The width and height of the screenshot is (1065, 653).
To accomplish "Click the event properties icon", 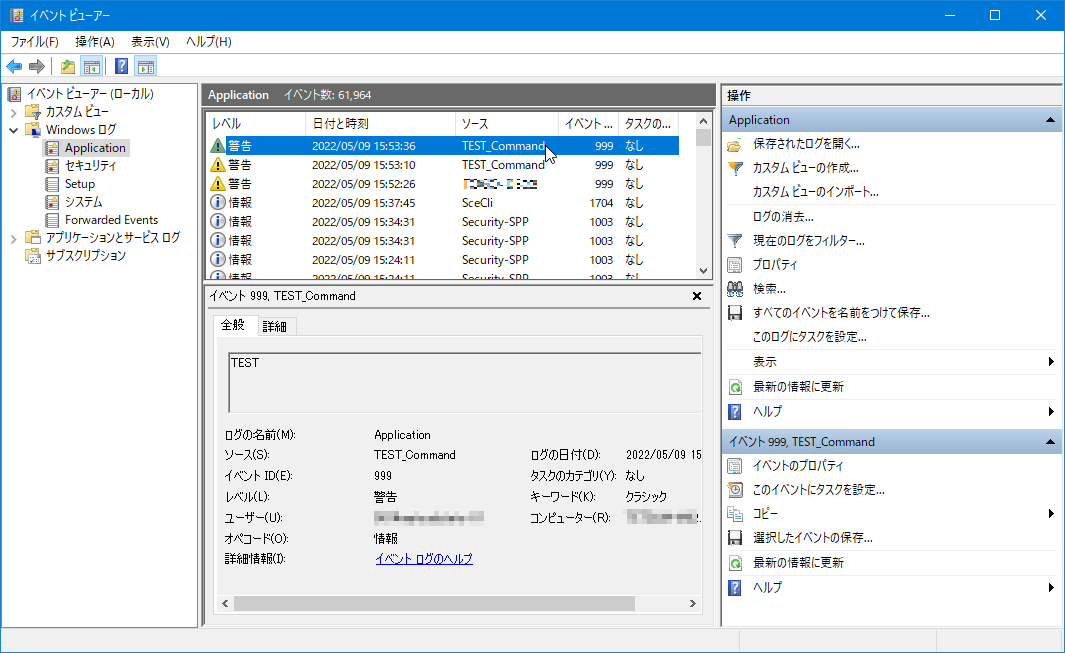I will (735, 466).
